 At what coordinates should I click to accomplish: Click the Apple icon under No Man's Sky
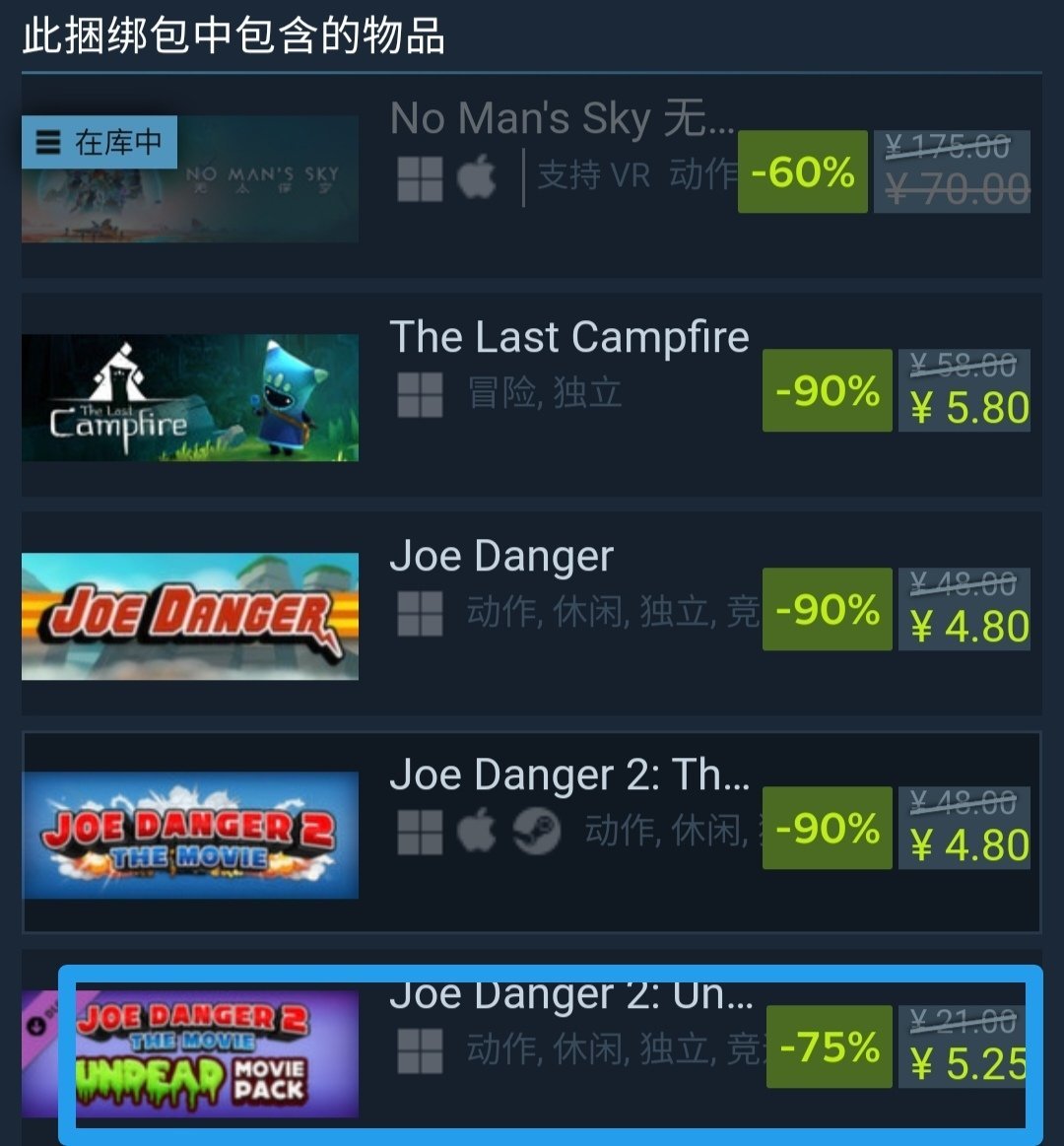point(477,177)
